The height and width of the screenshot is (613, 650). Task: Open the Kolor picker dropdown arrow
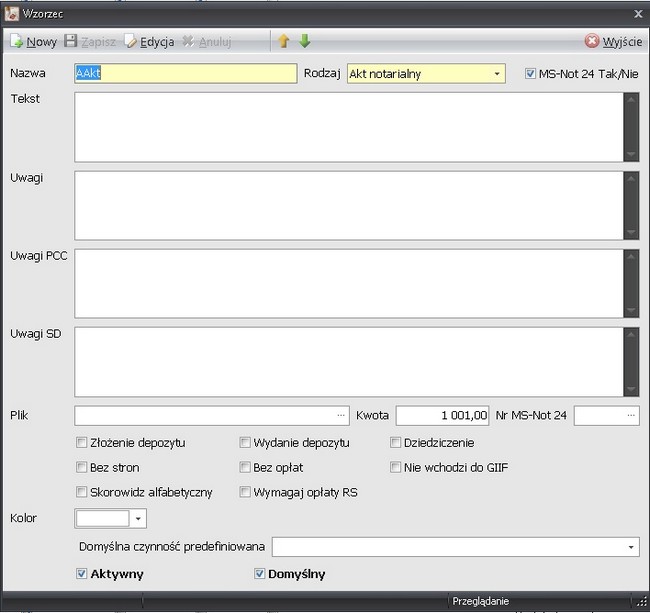138,519
